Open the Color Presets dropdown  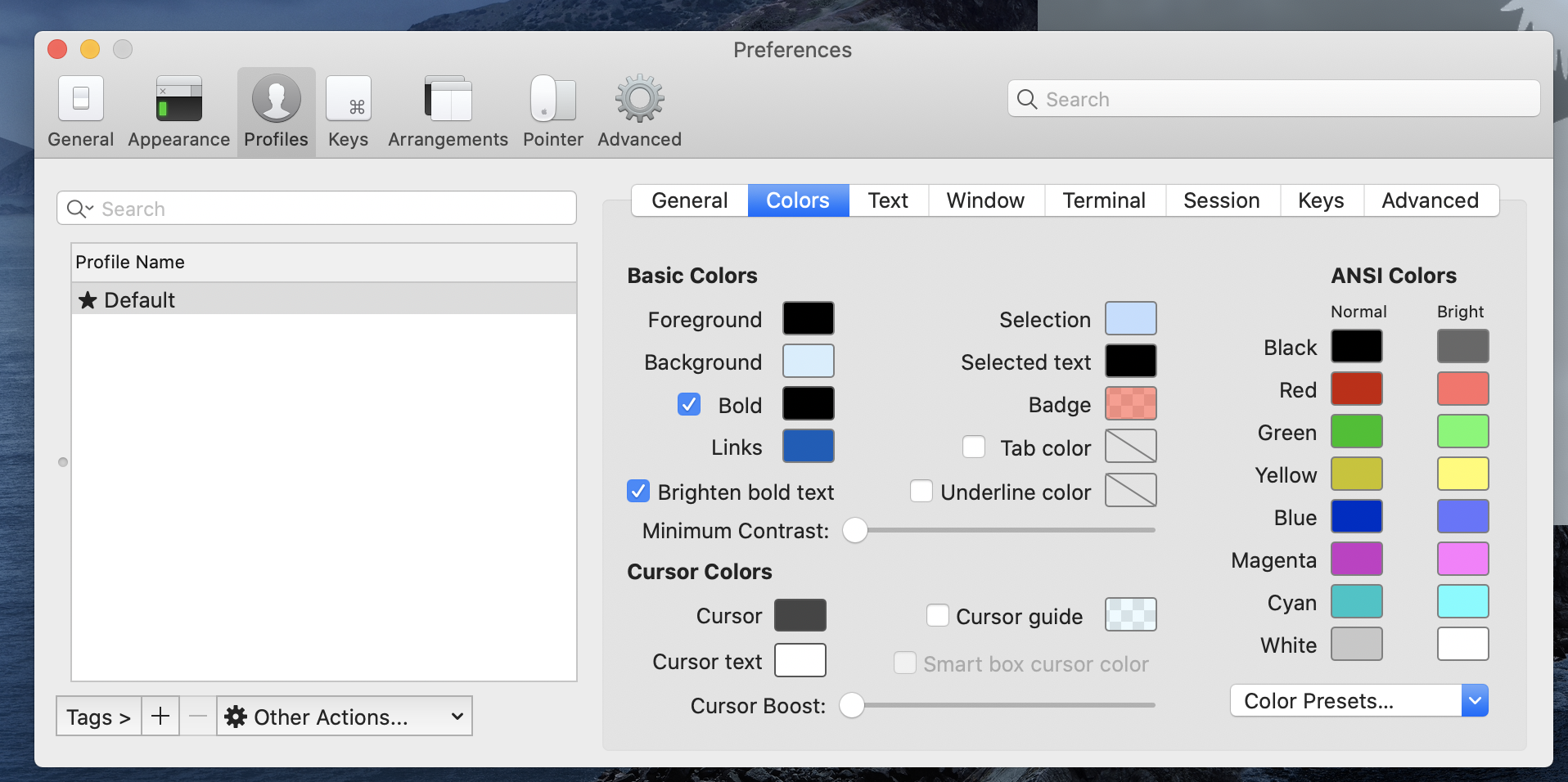[1358, 701]
